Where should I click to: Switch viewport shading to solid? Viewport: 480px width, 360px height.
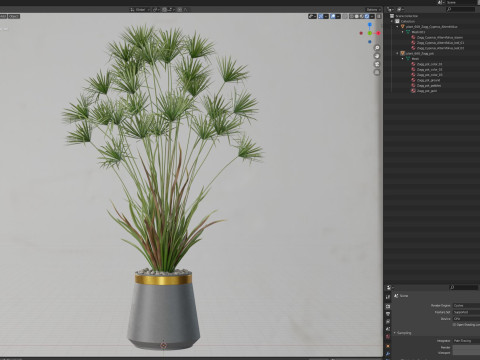[x=357, y=16]
